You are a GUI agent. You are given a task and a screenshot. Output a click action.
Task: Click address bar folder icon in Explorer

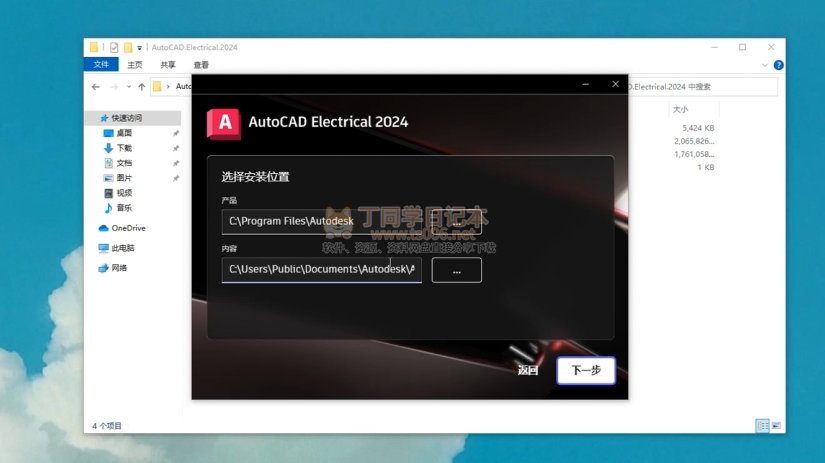coord(157,87)
